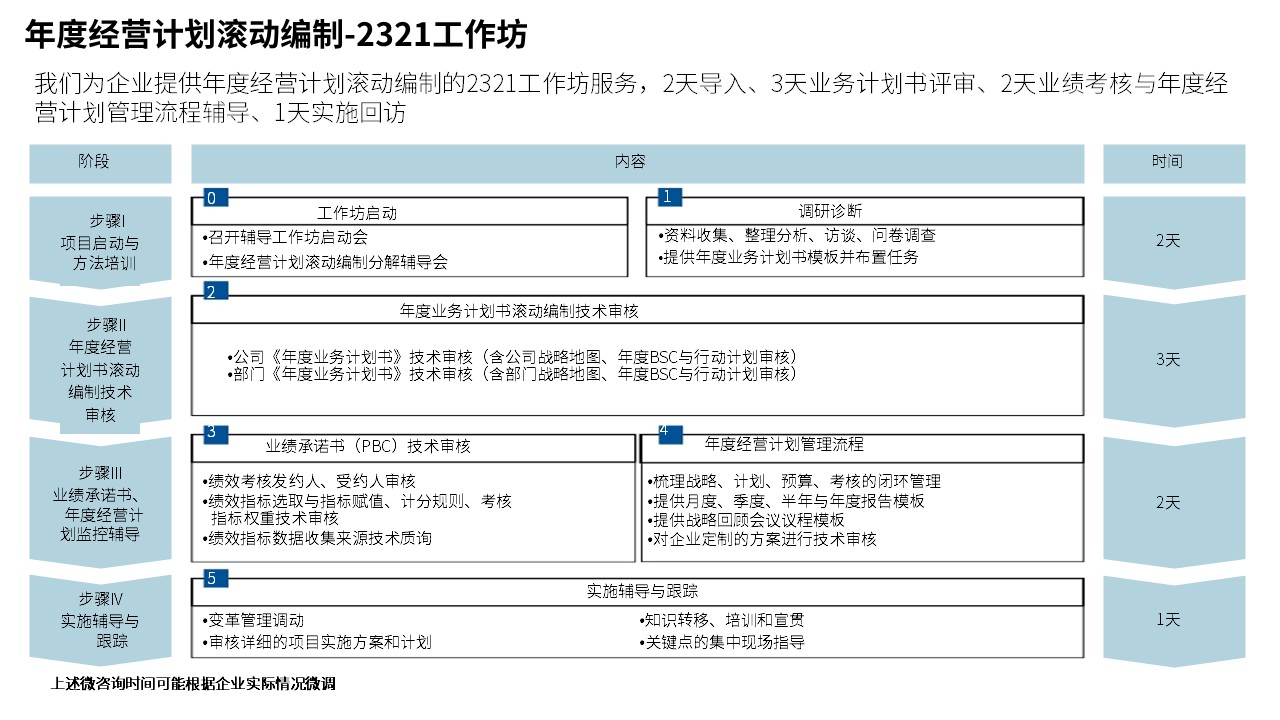The height and width of the screenshot is (720, 1280).
Task: Click bullet 年度经营计划滚动编制分解辅导会
Action: [324, 263]
